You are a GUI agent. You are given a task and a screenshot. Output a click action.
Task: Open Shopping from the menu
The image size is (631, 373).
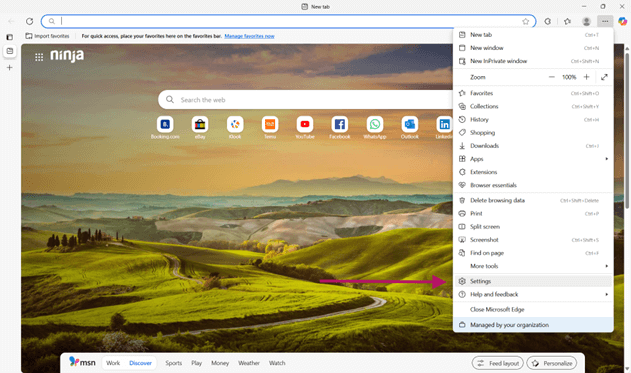[x=533, y=133]
